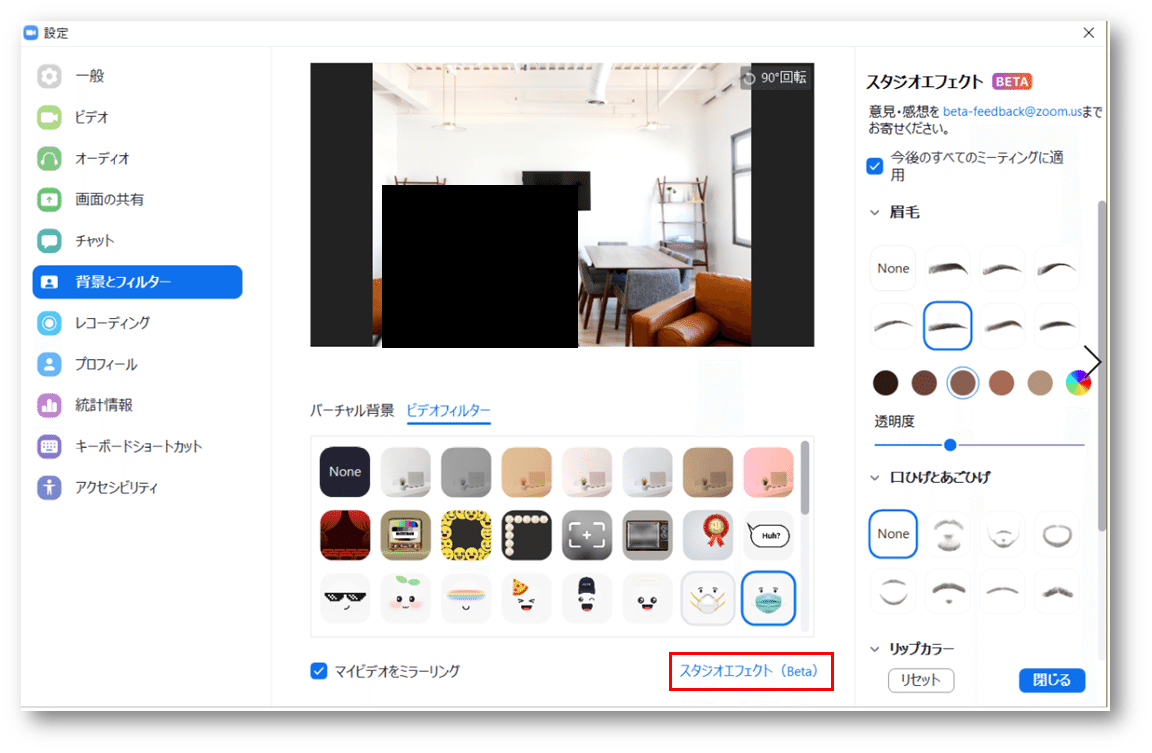Apply the pink color filter
Viewport: 1152px width, 753px height.
click(768, 472)
